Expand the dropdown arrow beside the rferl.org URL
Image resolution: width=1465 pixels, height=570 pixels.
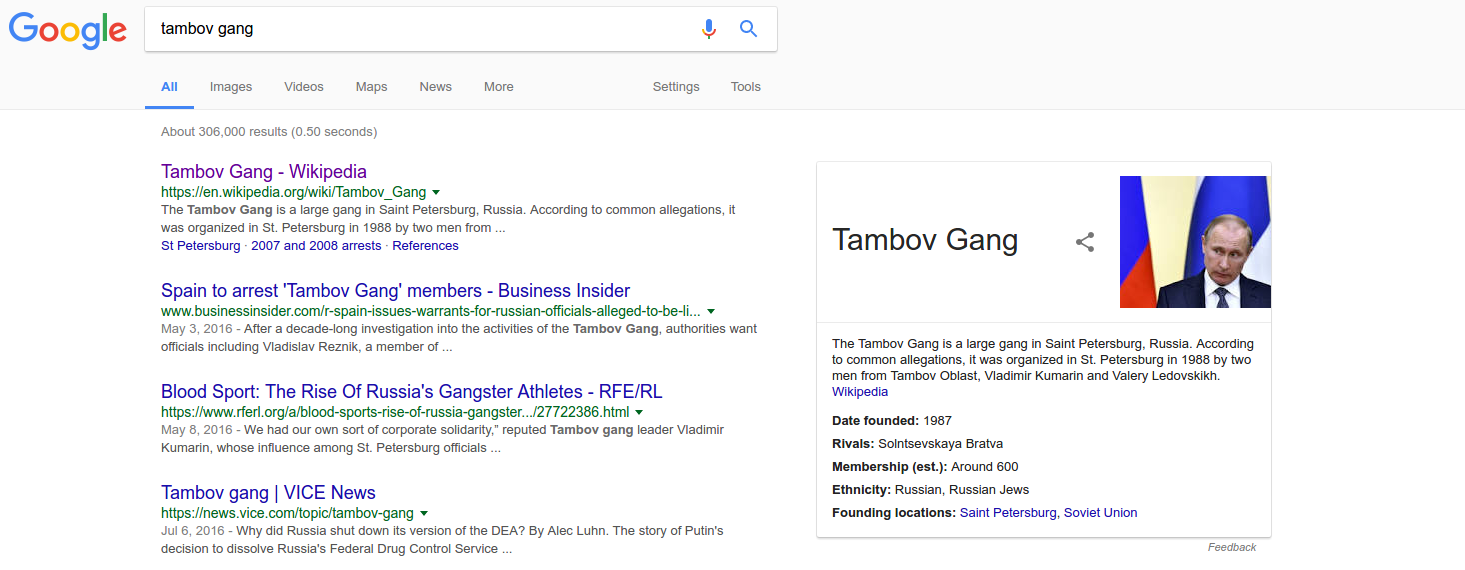639,412
